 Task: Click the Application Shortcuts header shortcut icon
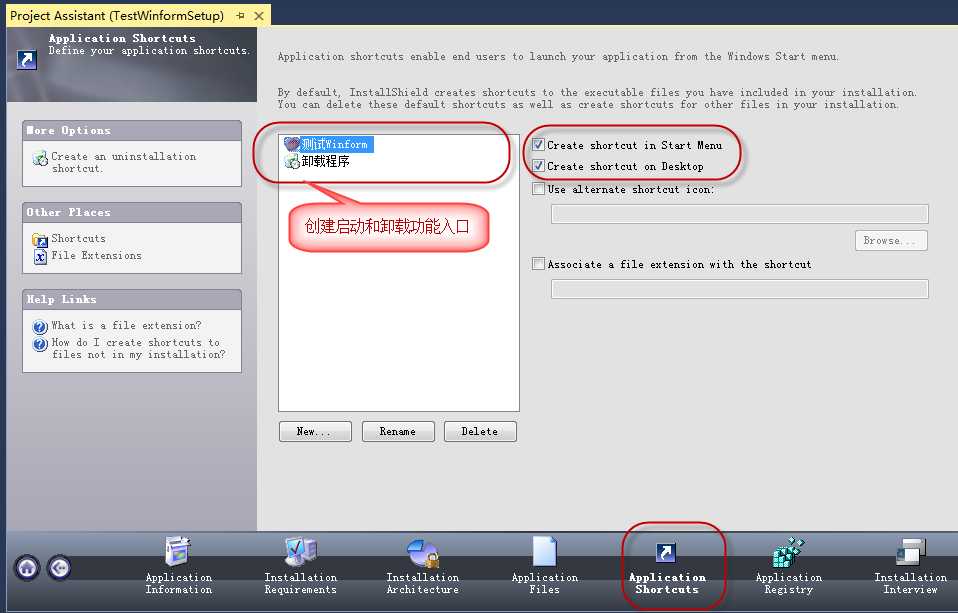26,60
